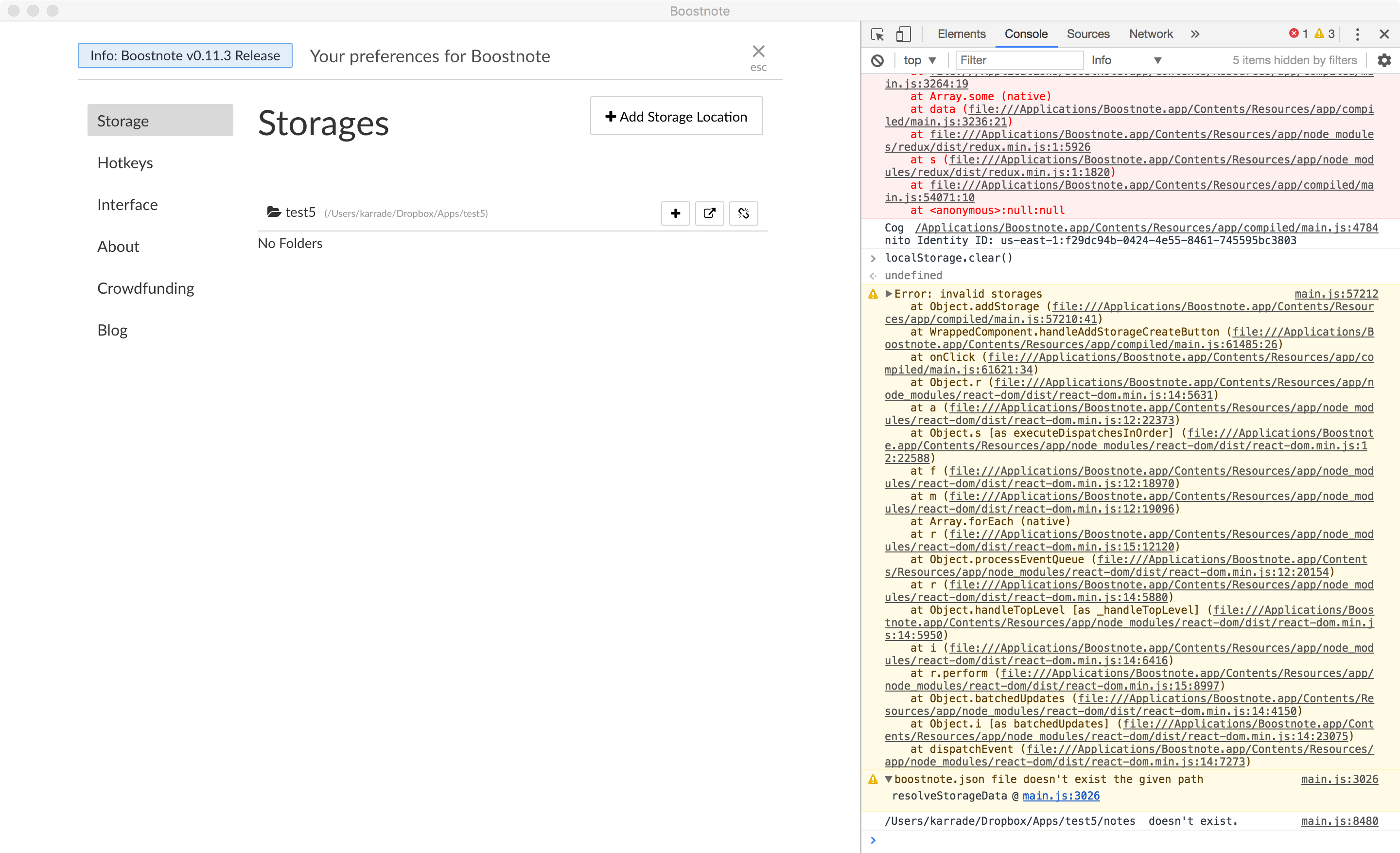Click the unlink storage icon for test5

[743, 213]
